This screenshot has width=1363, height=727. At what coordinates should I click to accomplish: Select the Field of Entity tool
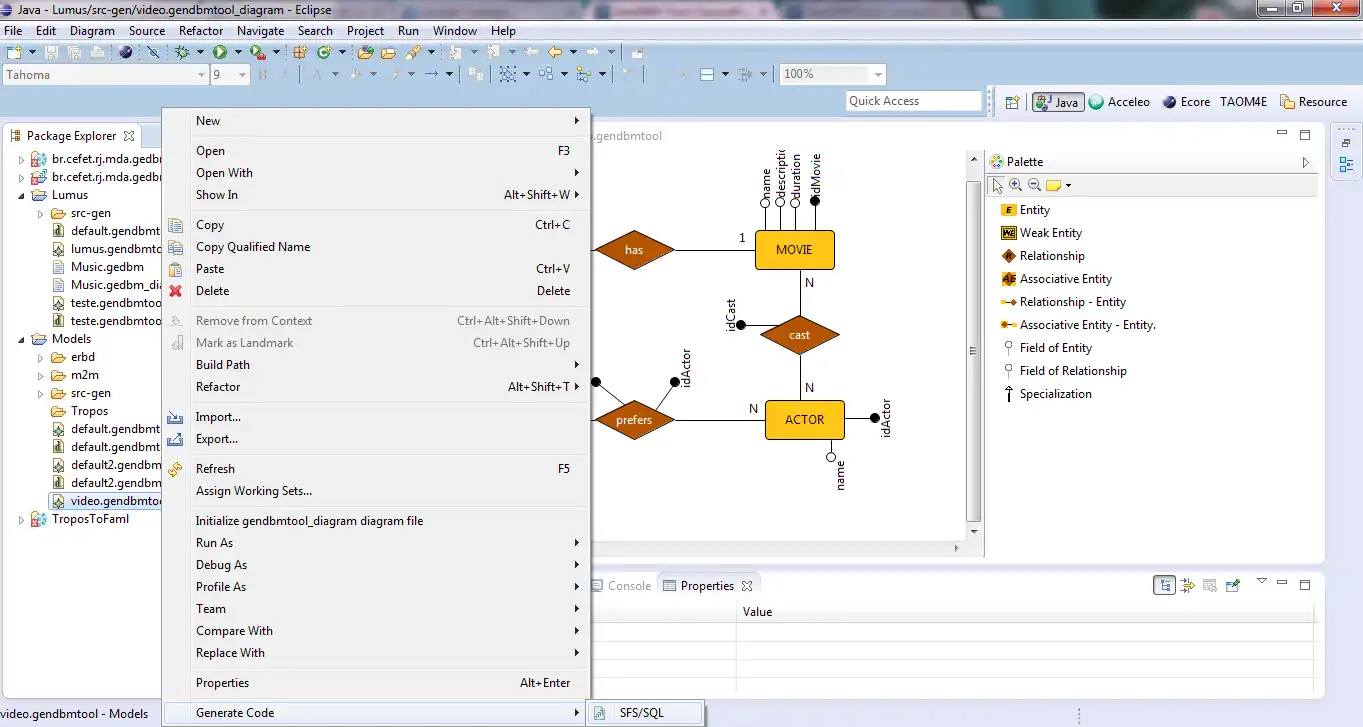1047,348
